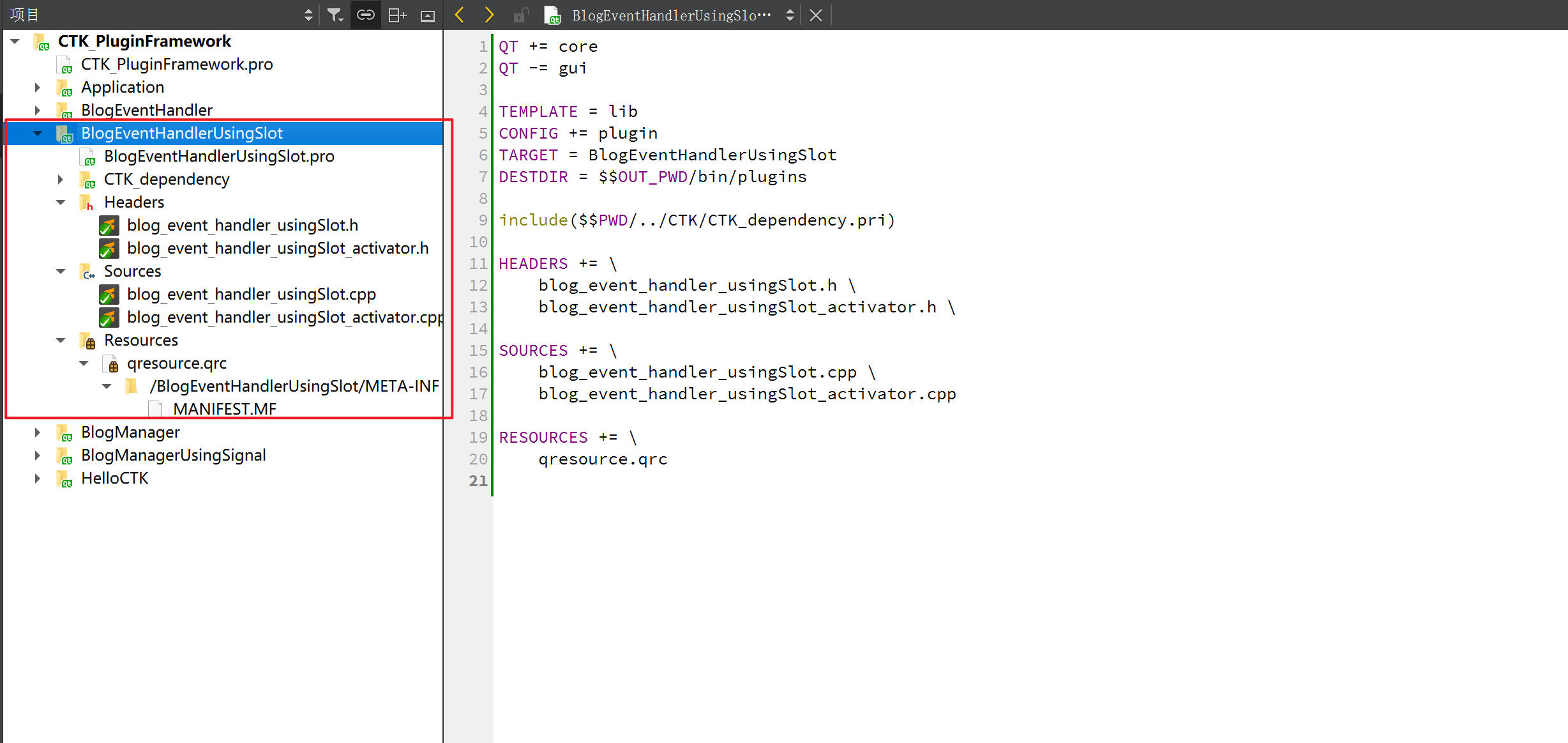Select the BlogEventHandlerUsingSlot project row

point(223,134)
